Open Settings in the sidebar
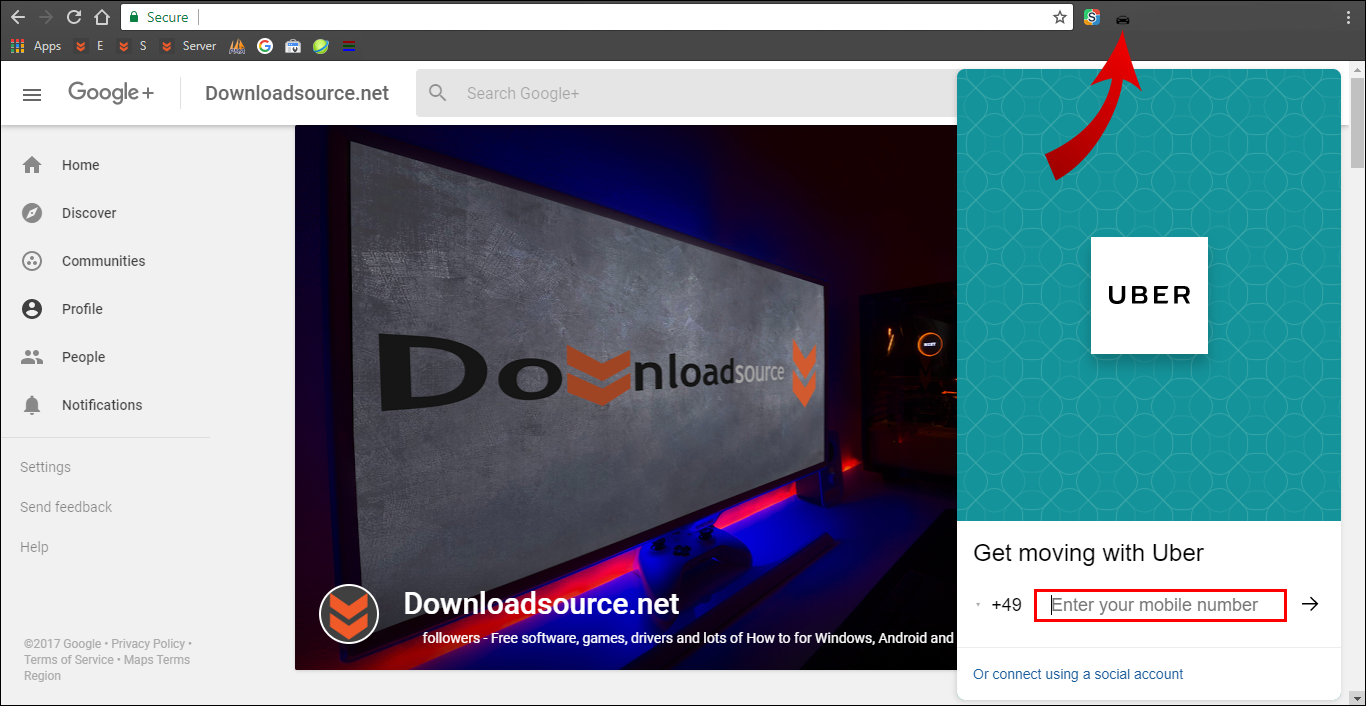 (45, 467)
